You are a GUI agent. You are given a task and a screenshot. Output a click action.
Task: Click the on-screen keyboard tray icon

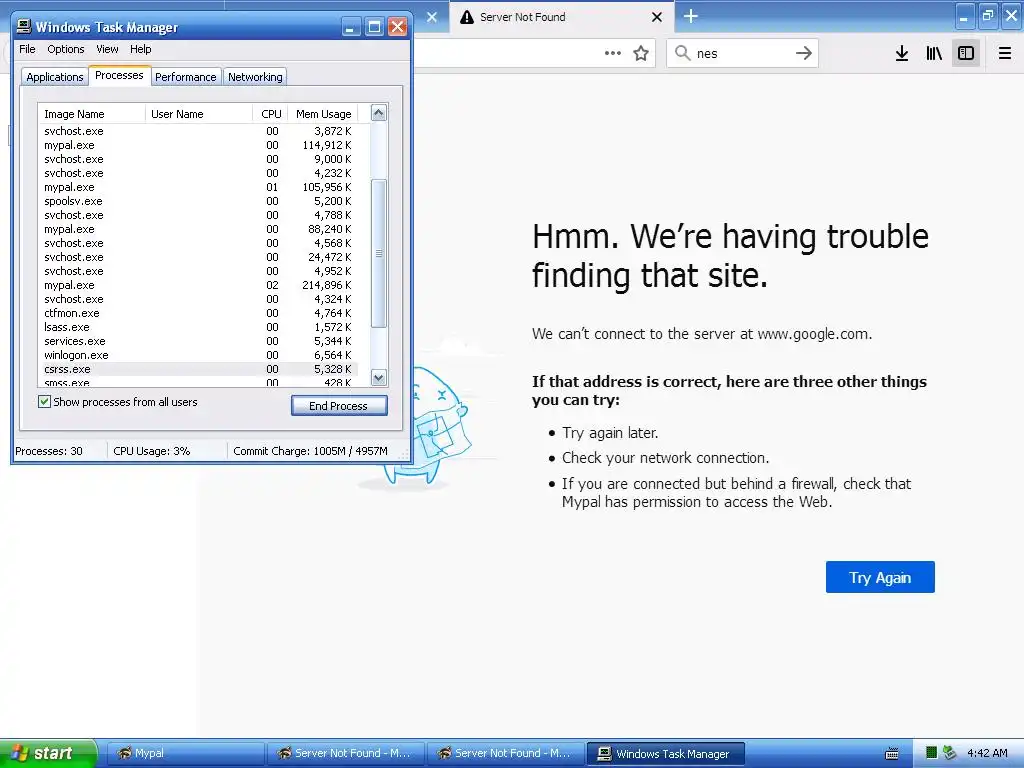(x=891, y=753)
